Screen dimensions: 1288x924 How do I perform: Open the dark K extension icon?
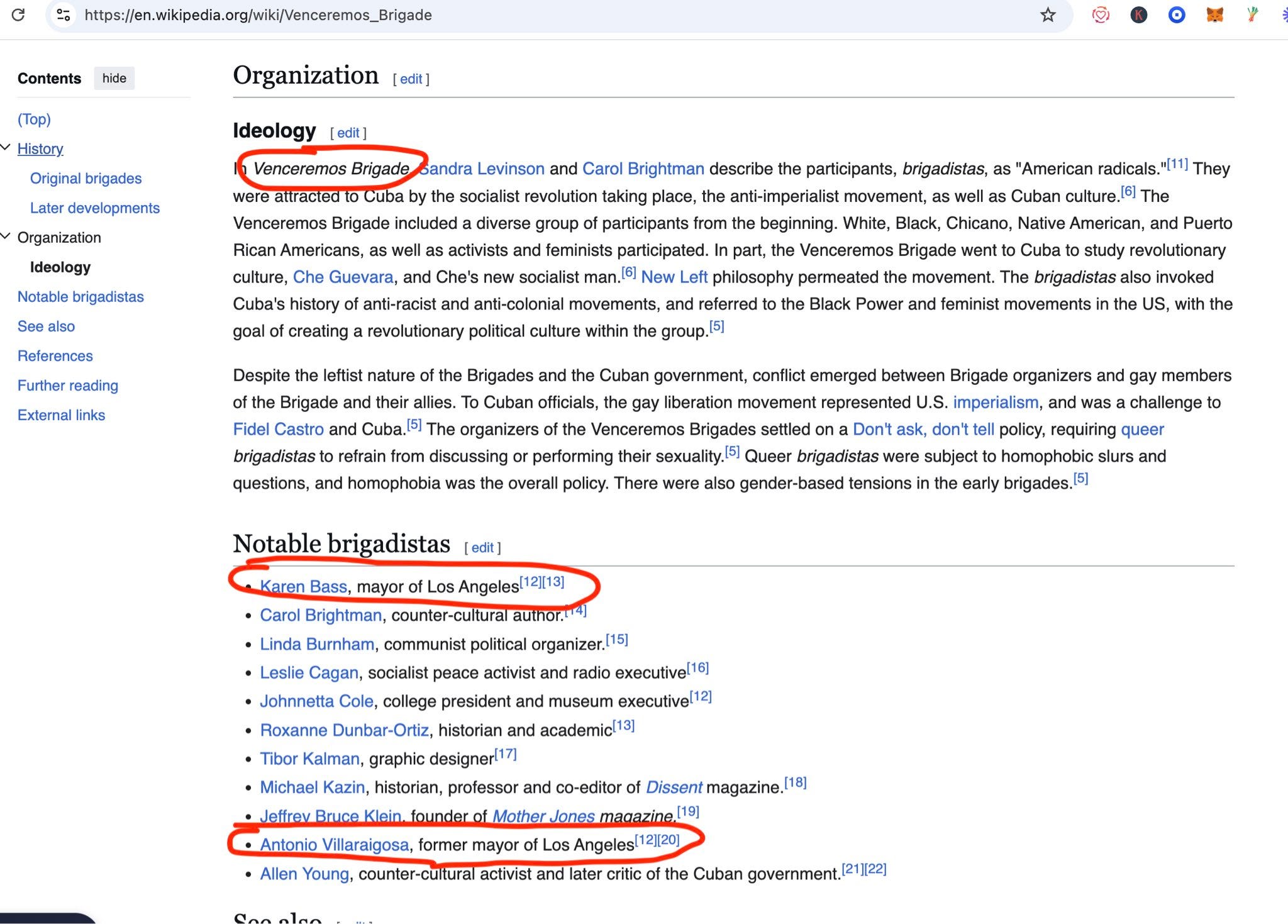pyautogui.click(x=1138, y=14)
